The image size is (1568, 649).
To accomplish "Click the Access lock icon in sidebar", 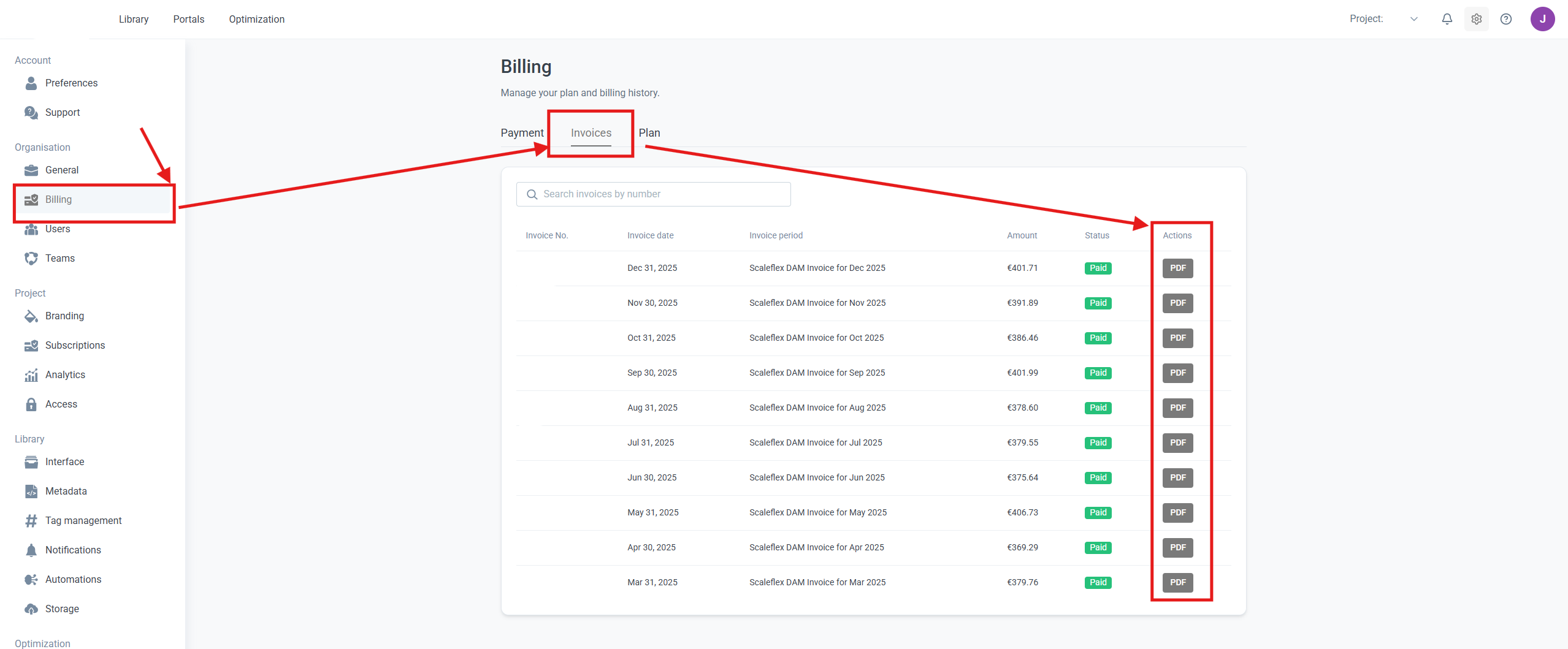I will (x=31, y=404).
